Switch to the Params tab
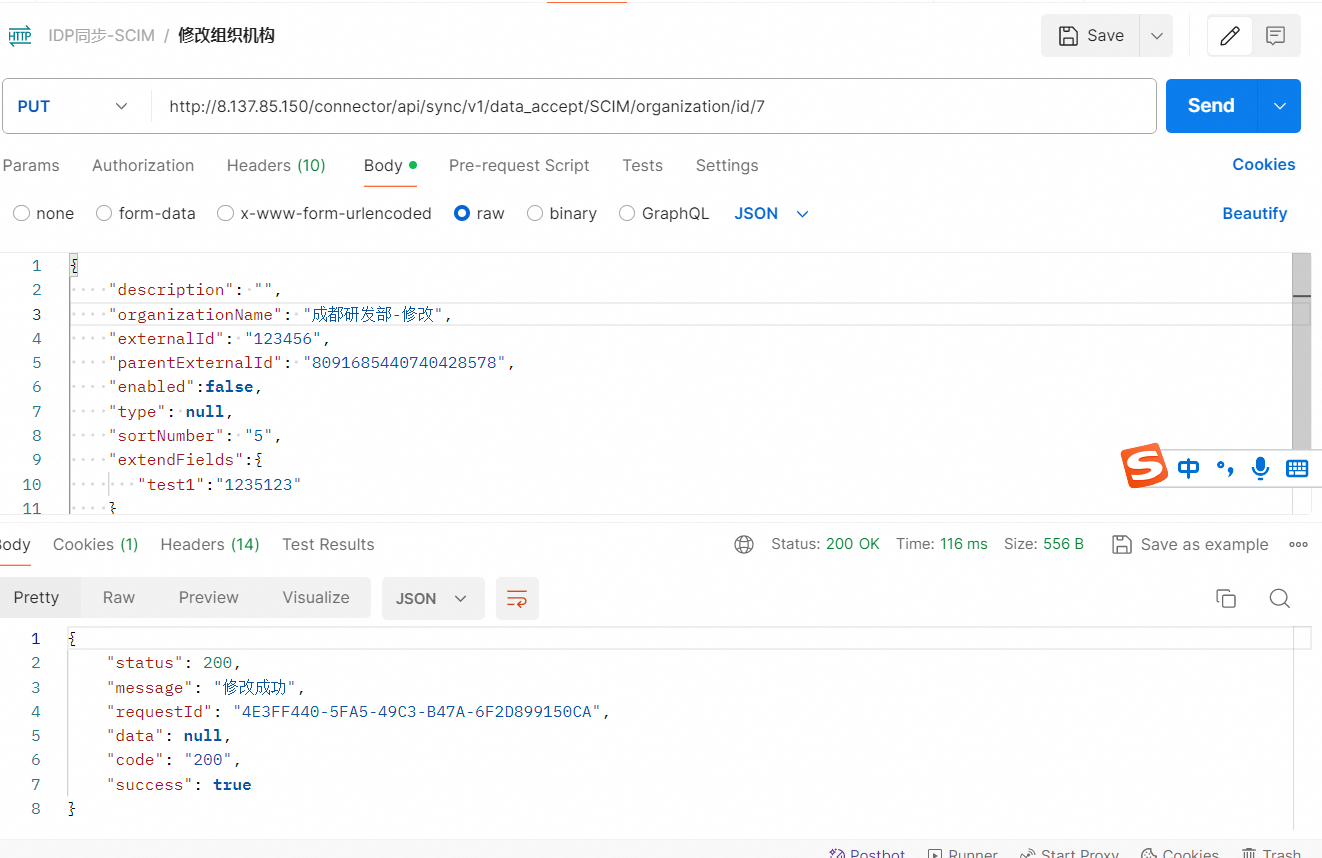The height and width of the screenshot is (858, 1322). 31,165
